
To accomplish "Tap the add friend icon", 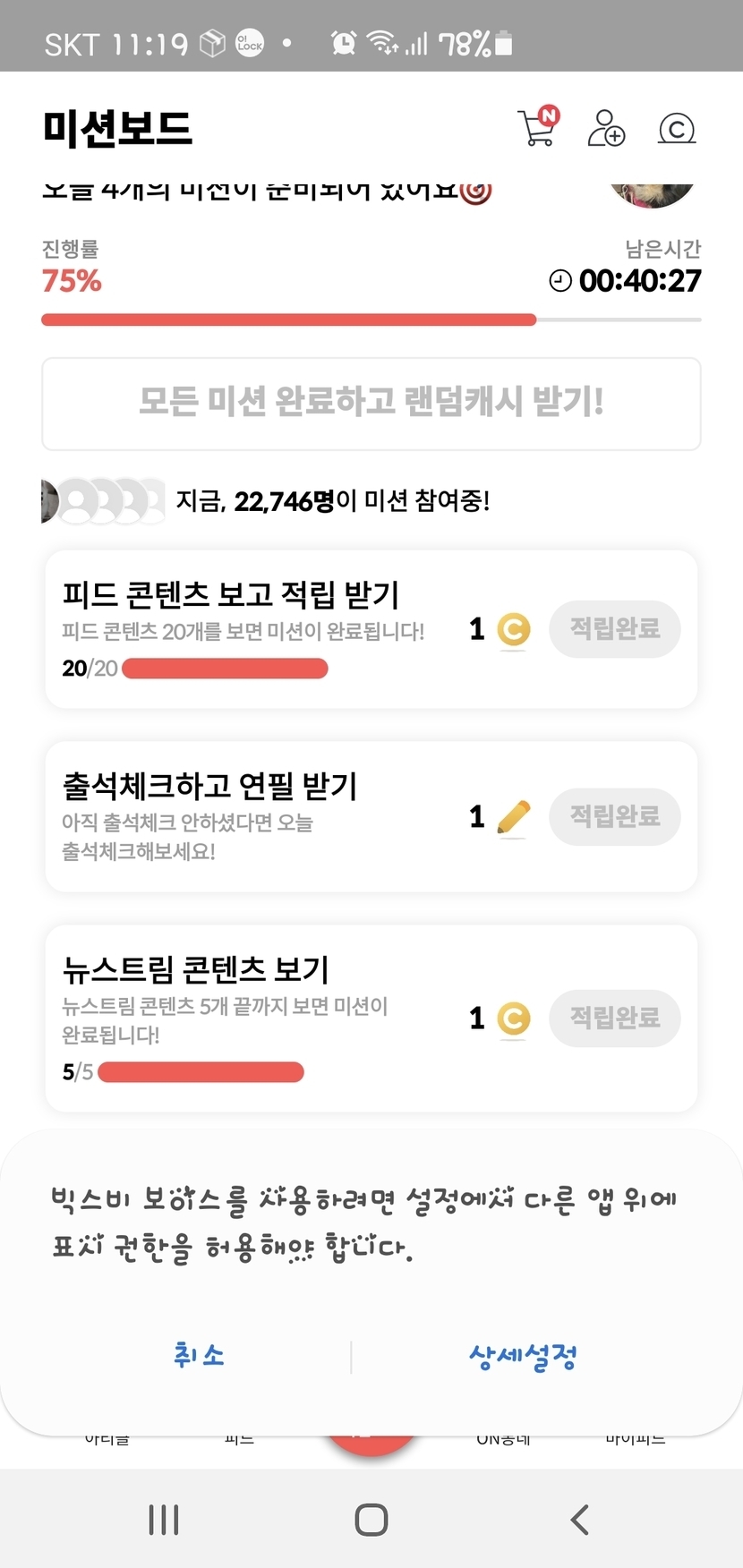I will point(605,128).
